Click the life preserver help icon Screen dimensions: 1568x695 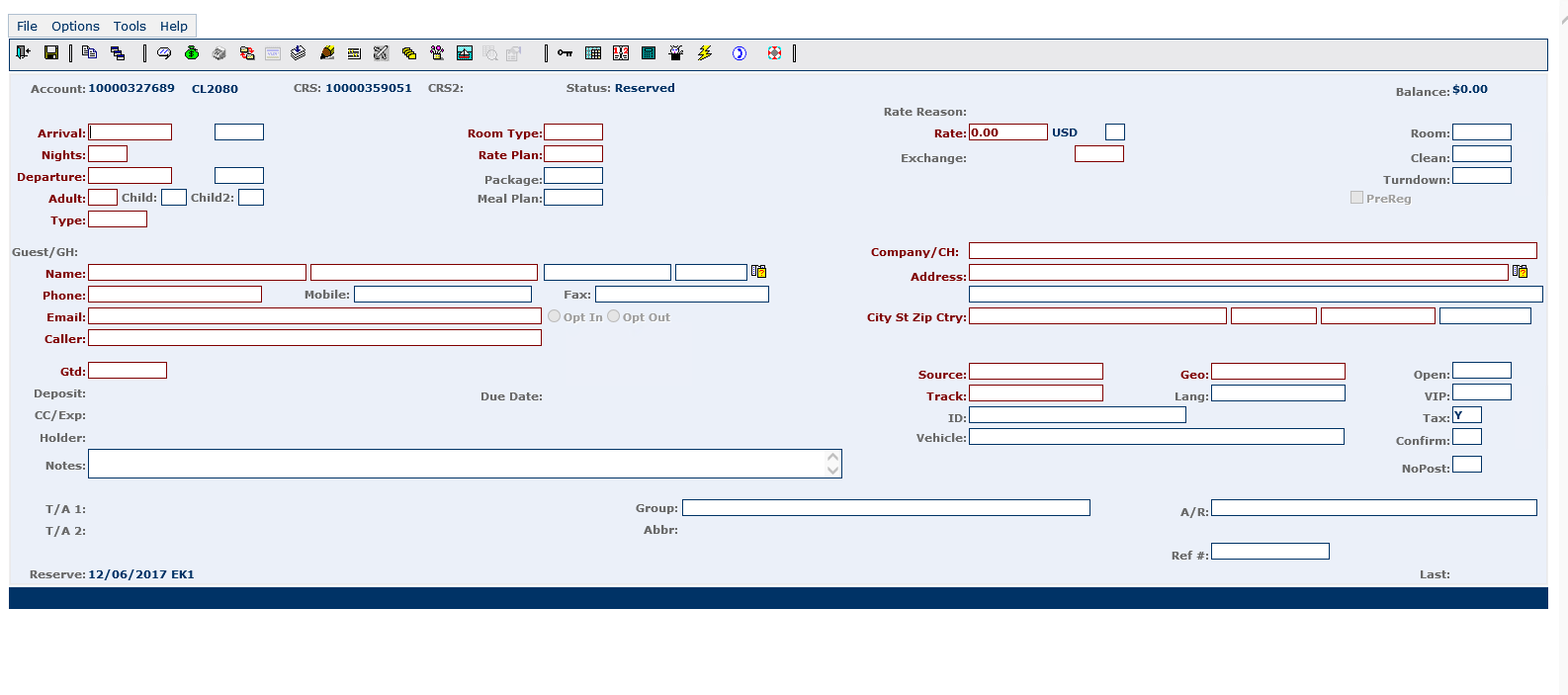774,53
